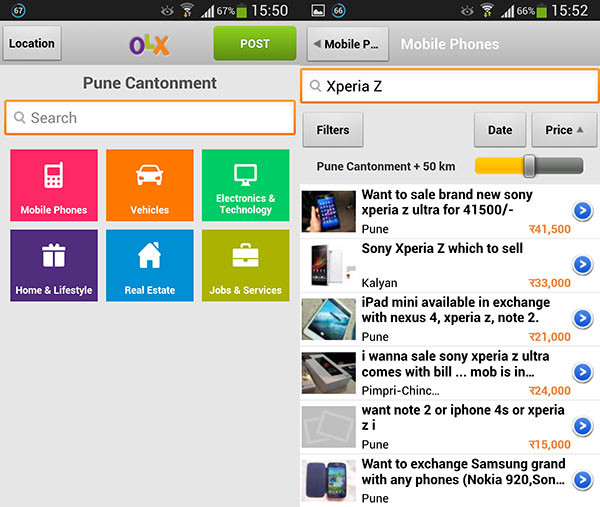
Task: Sort listings by Date
Action: pyautogui.click(x=500, y=130)
